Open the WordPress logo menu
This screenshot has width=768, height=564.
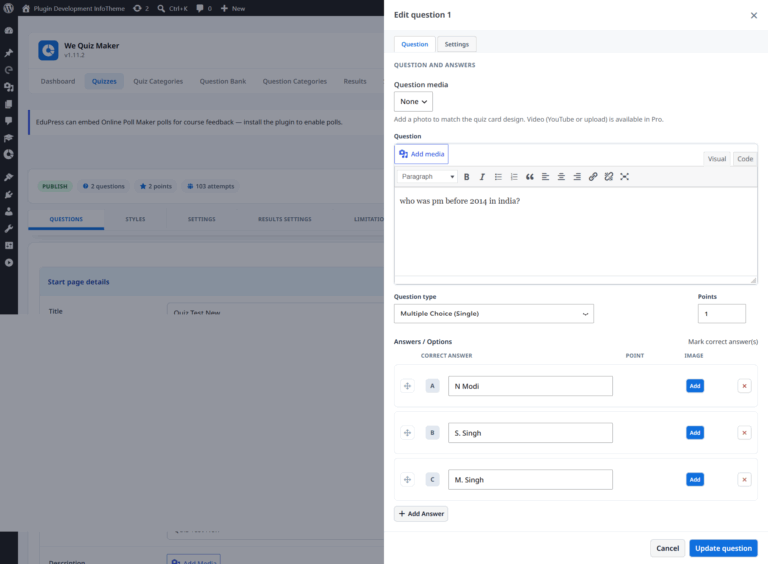click(8, 8)
